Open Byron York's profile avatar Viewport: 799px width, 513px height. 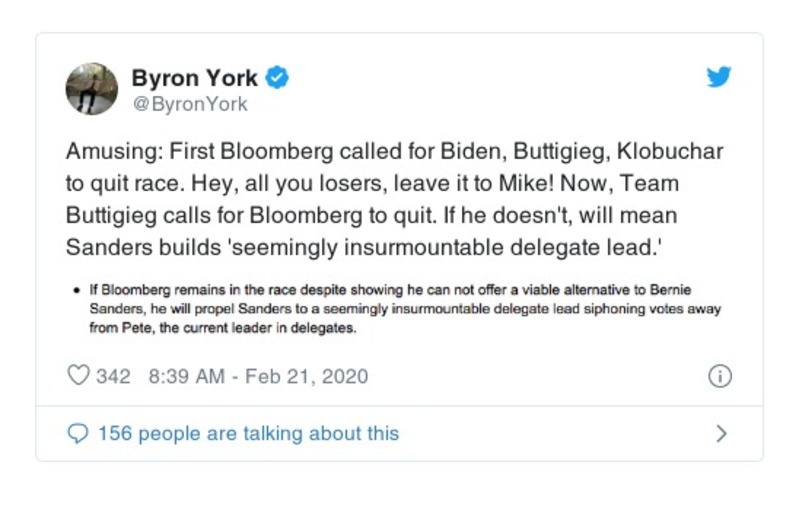[92, 88]
